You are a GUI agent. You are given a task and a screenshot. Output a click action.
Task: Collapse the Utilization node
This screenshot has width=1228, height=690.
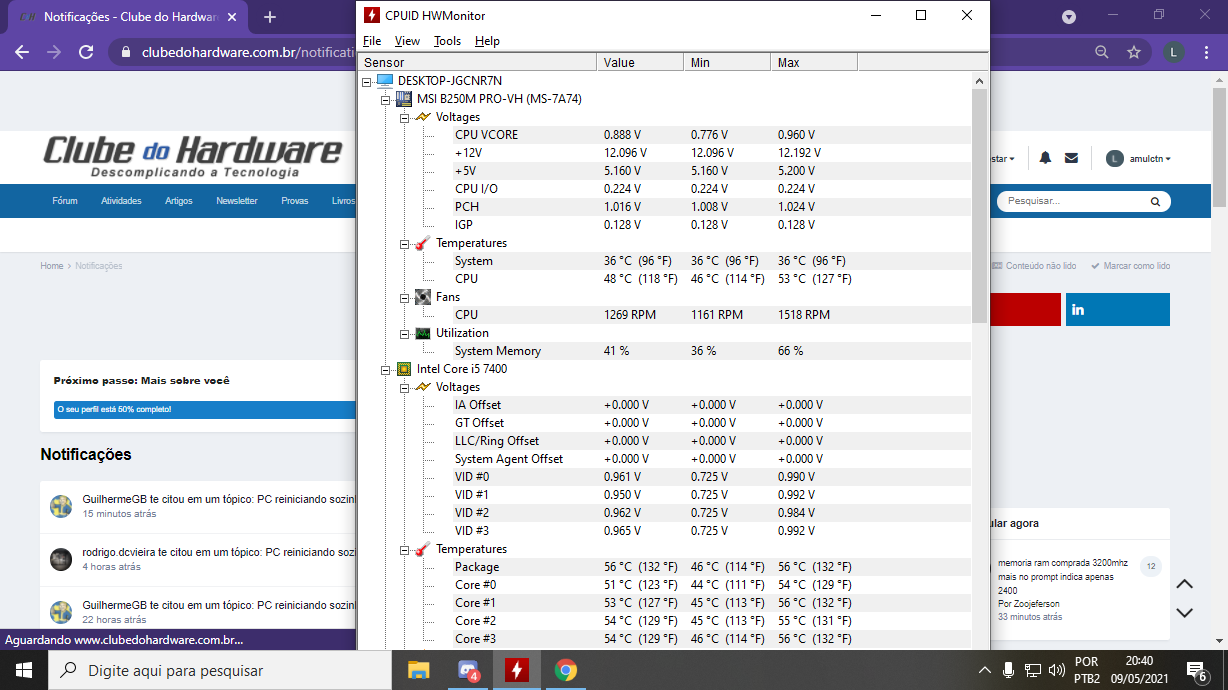point(405,333)
